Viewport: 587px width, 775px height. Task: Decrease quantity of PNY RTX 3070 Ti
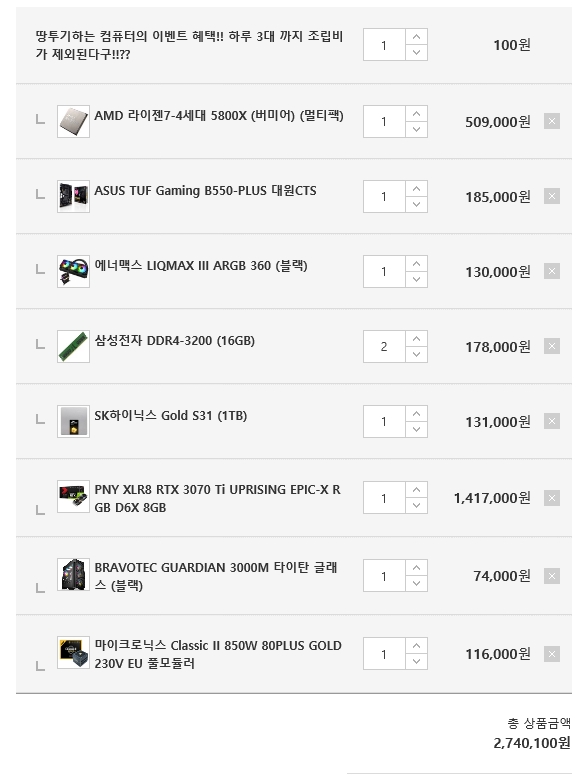[x=417, y=506]
